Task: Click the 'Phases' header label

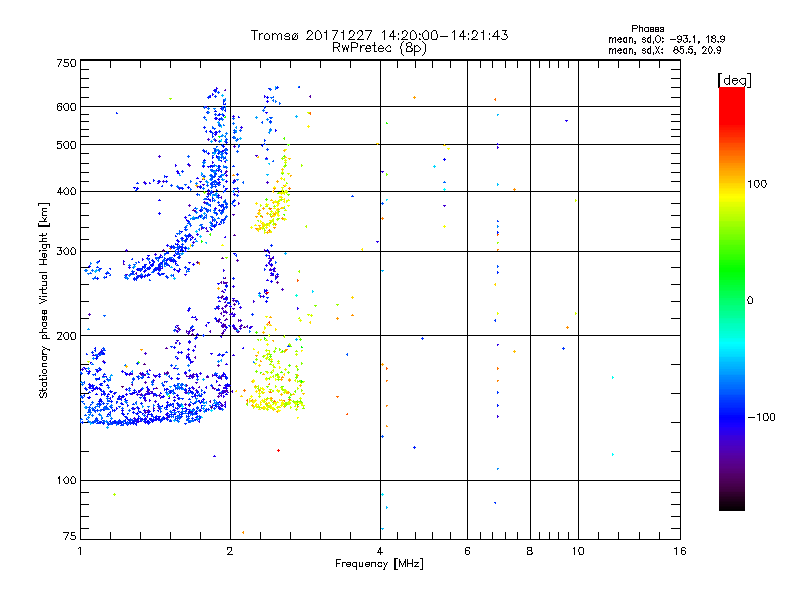Action: 647,29
